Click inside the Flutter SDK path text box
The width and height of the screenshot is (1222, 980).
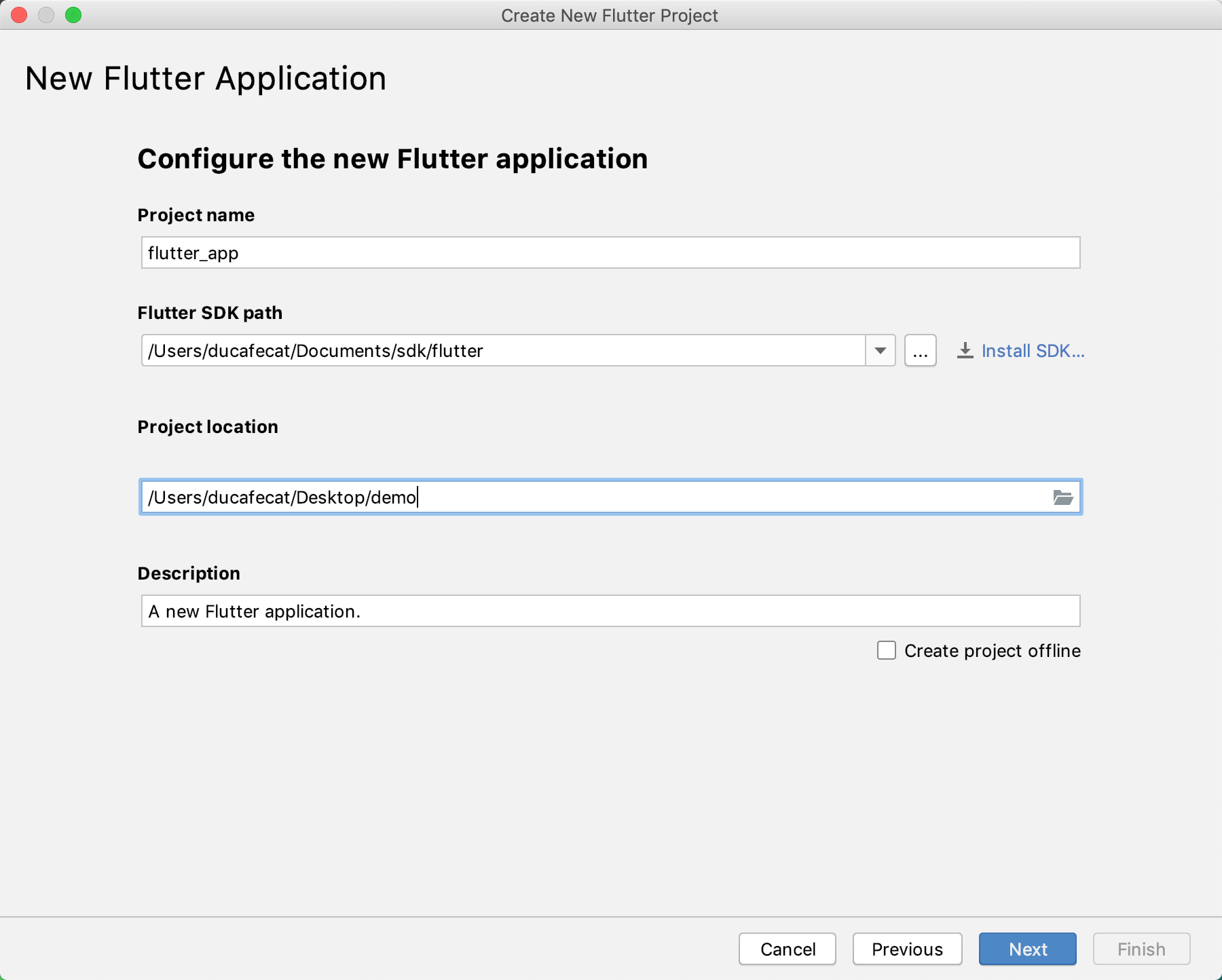pos(503,351)
